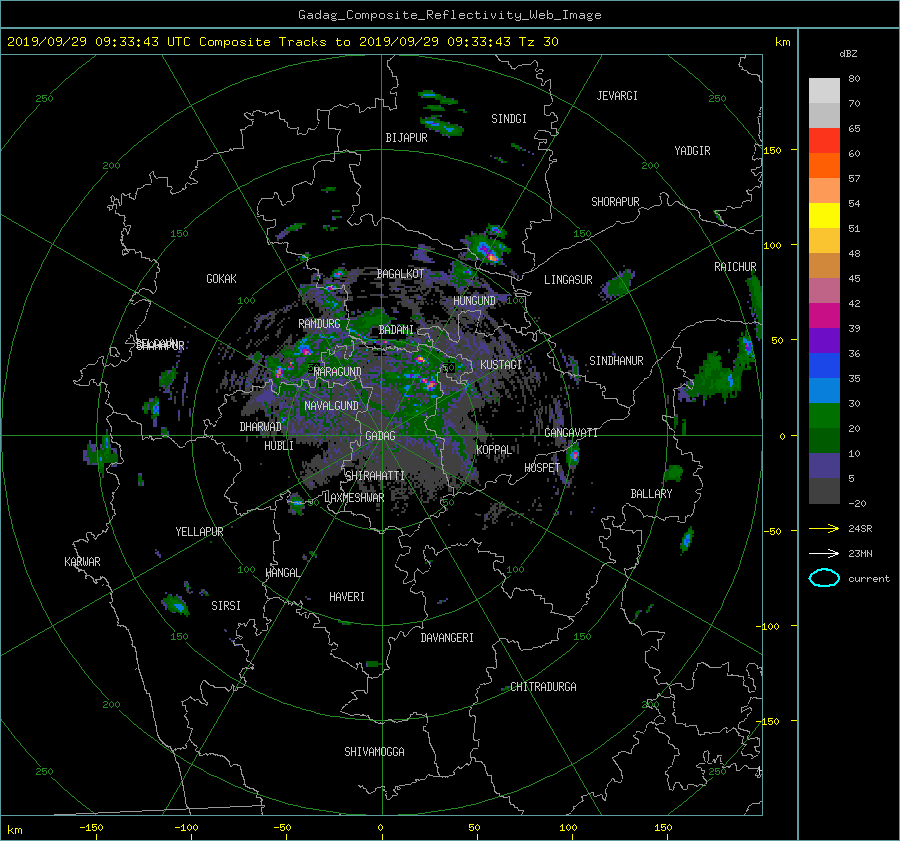Select the 'DHARWAD' town label
Image resolution: width=900 pixels, height=841 pixels.
click(261, 427)
